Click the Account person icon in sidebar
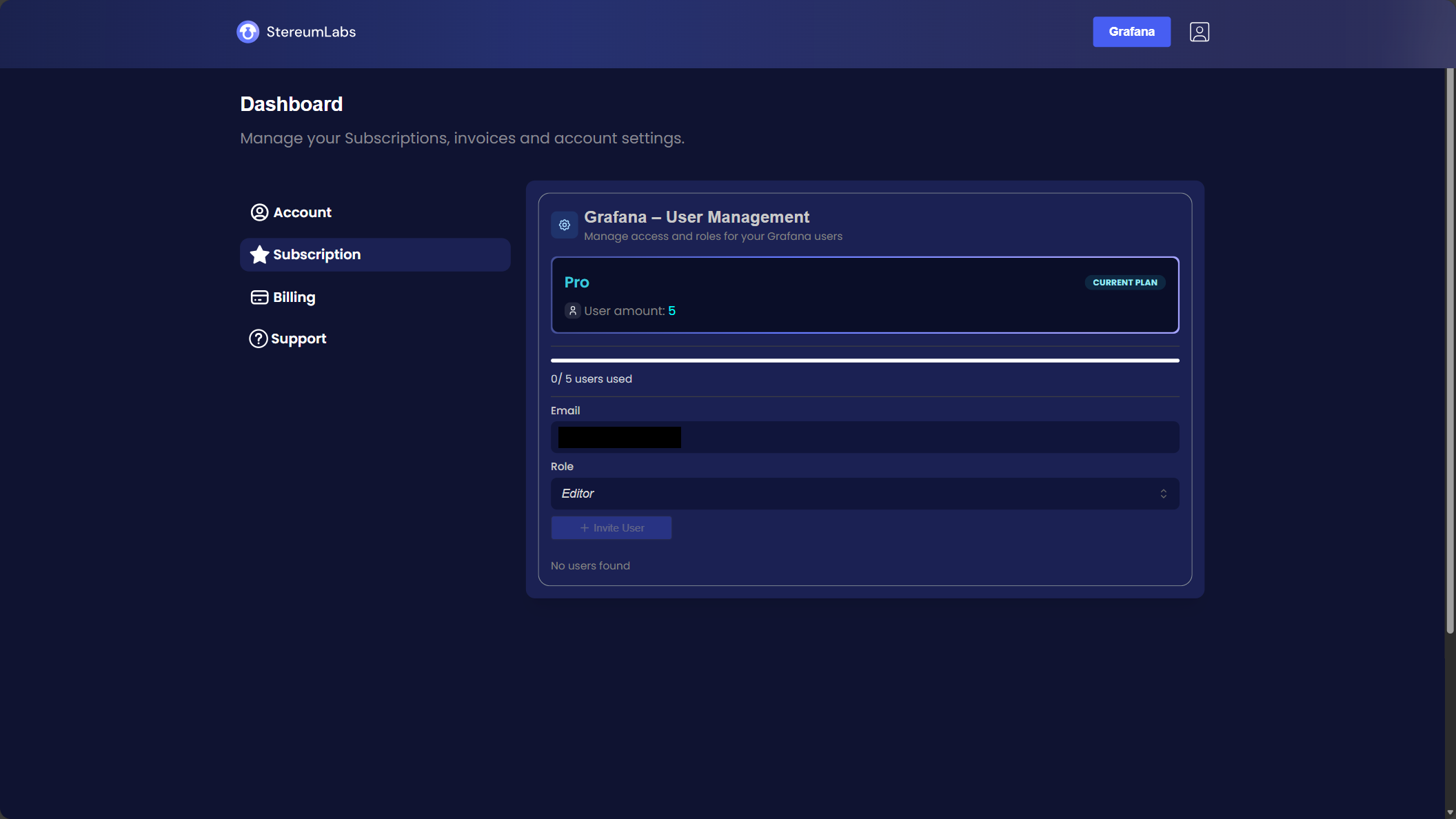 [x=259, y=212]
